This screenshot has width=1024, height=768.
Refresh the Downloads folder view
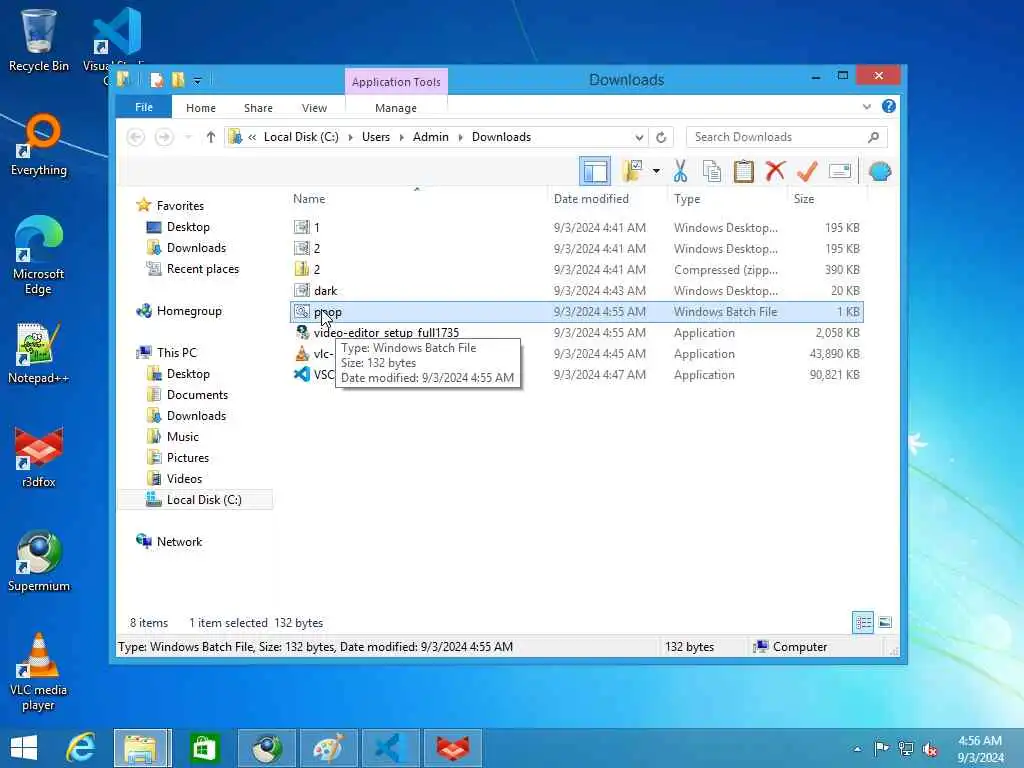(x=661, y=137)
